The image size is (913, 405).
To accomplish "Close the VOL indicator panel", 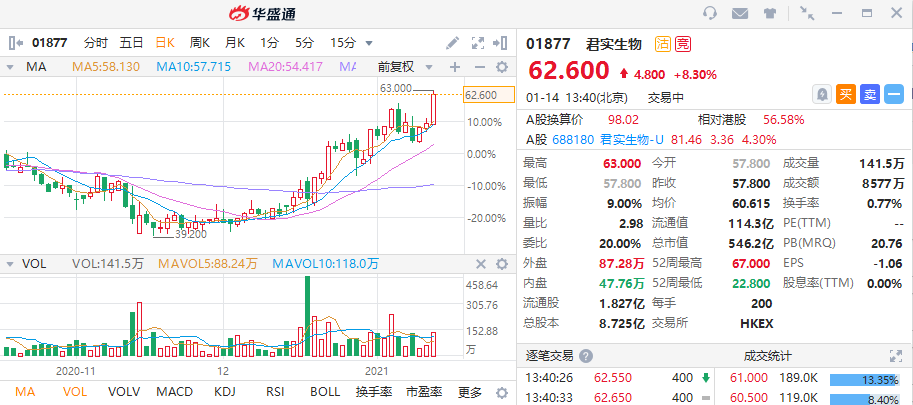I will (481, 264).
